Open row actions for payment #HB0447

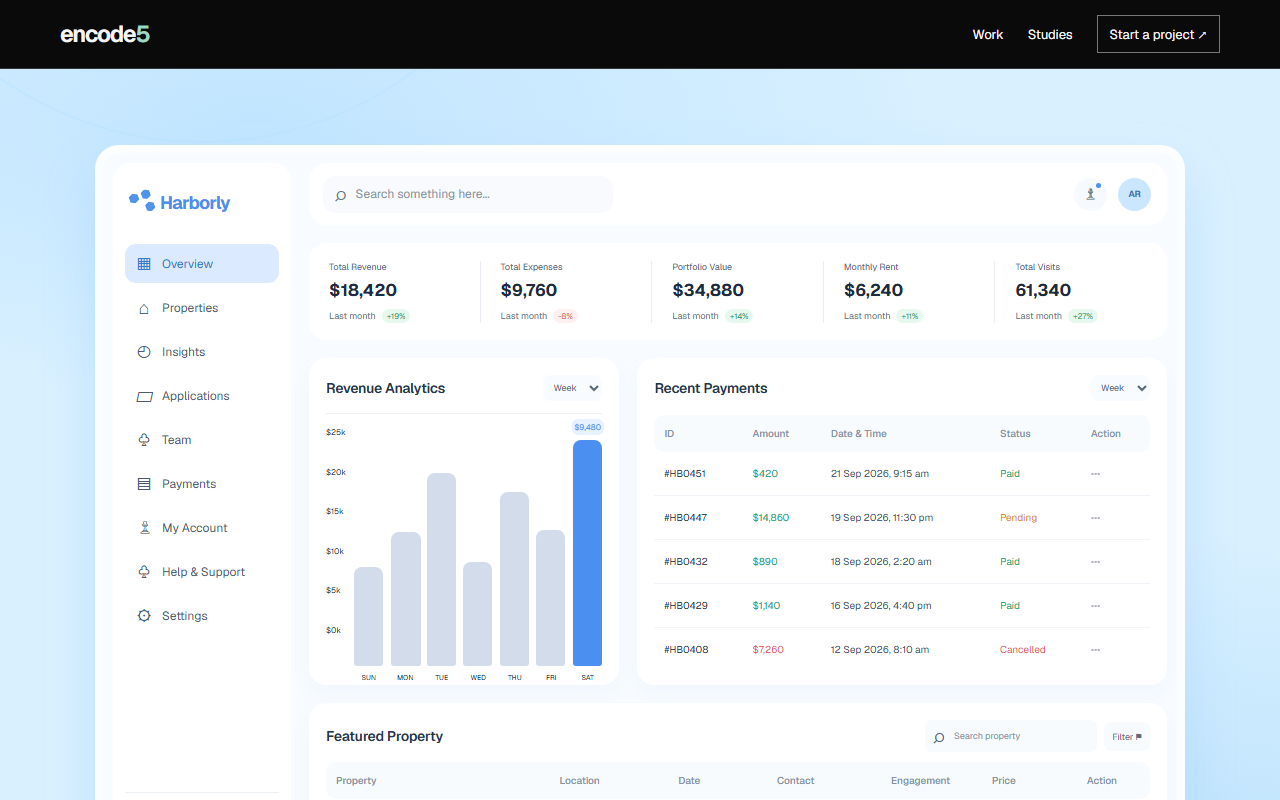(x=1095, y=518)
